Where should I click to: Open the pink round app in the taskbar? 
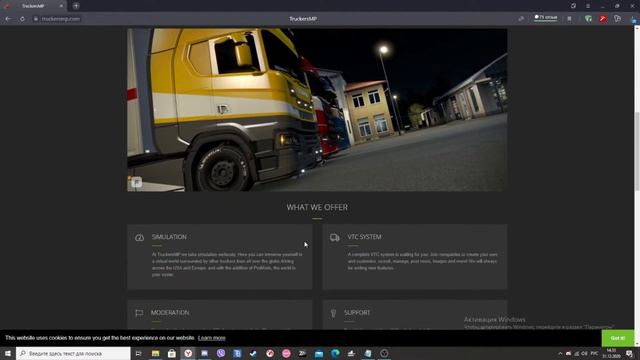[286, 353]
